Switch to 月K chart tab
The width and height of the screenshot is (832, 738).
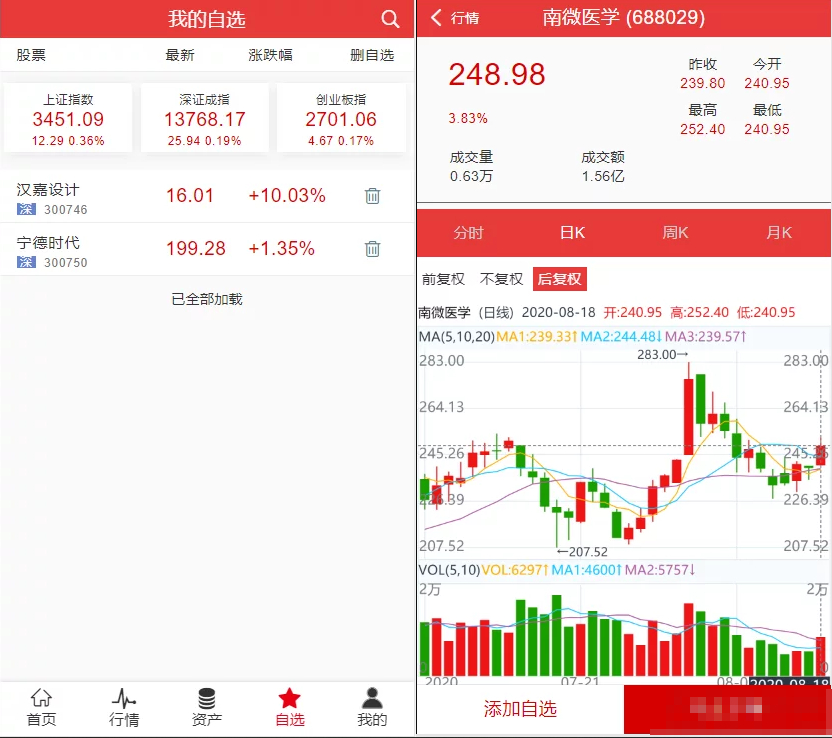(x=779, y=233)
